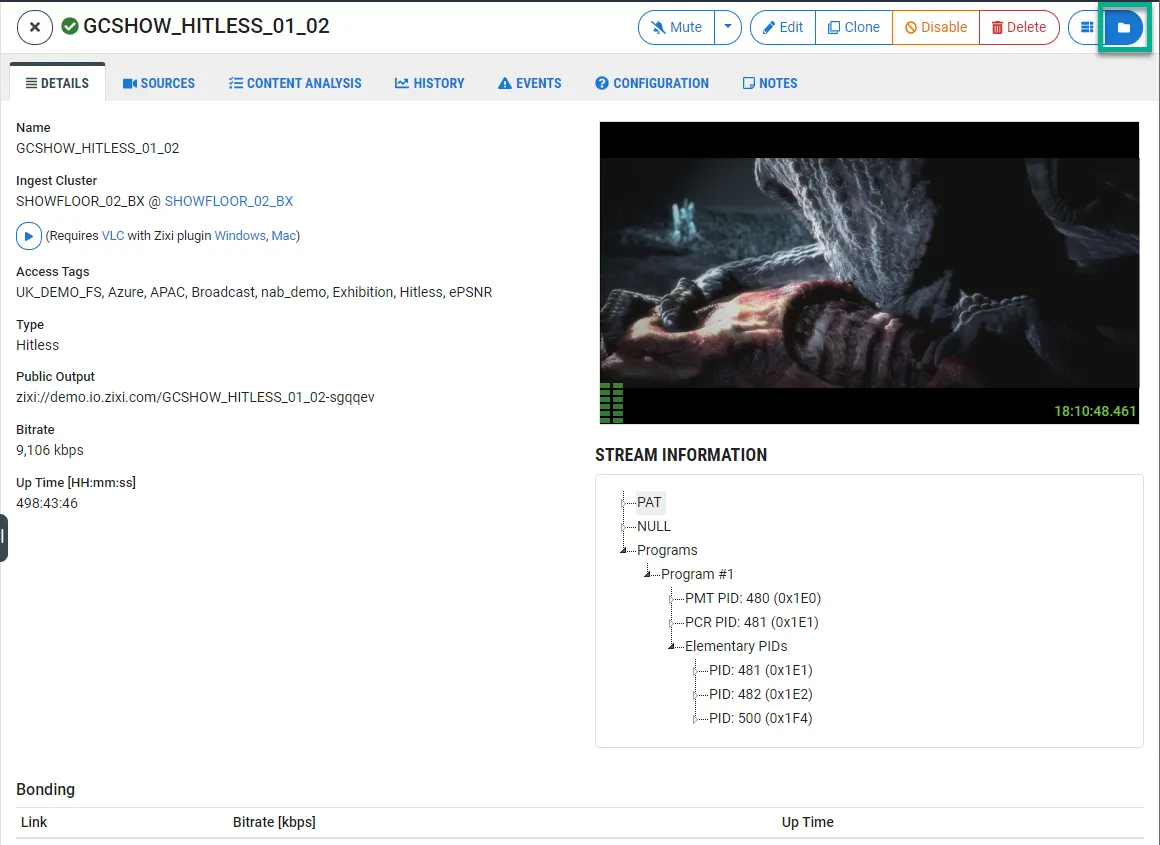Open the collapsed side panel handle on the left edge
This screenshot has height=845, width=1160.
[x=4, y=538]
